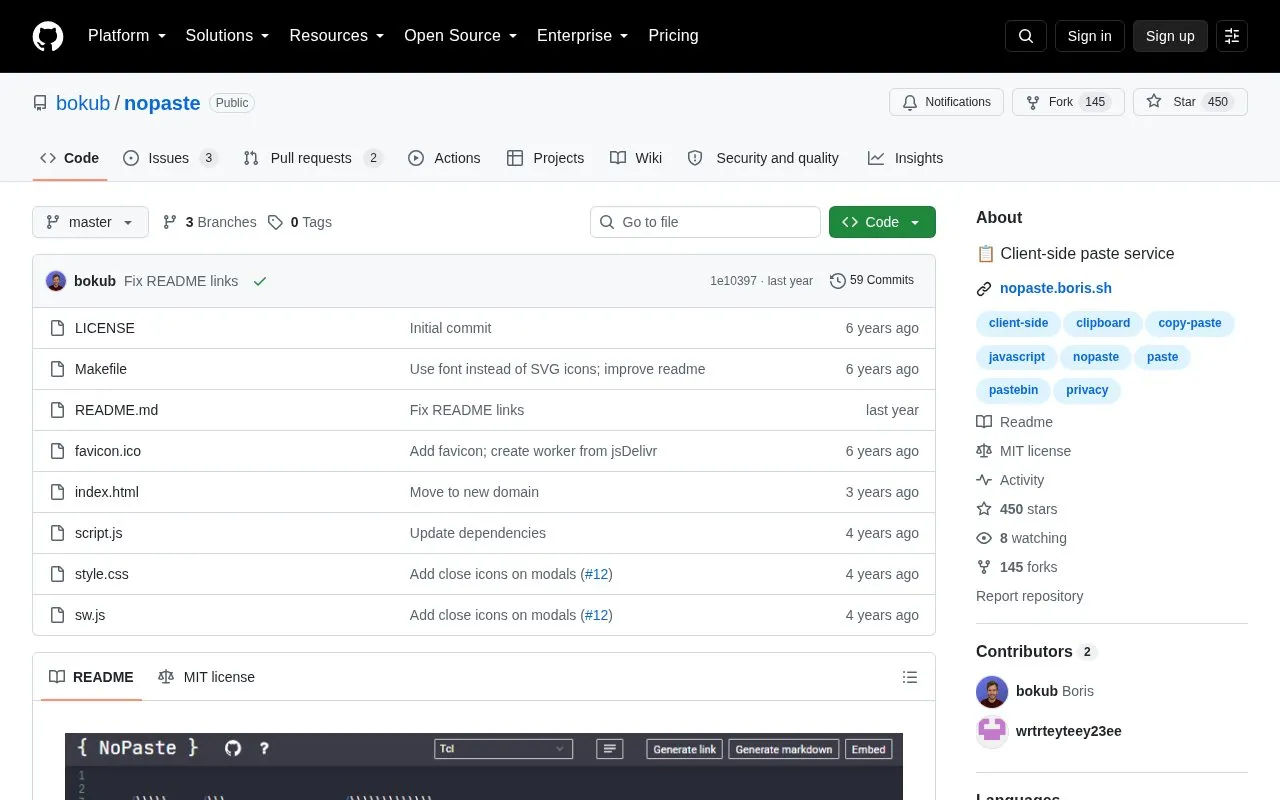This screenshot has height=800, width=1280.
Task: Star the nopaste repository
Action: pyautogui.click(x=1190, y=102)
